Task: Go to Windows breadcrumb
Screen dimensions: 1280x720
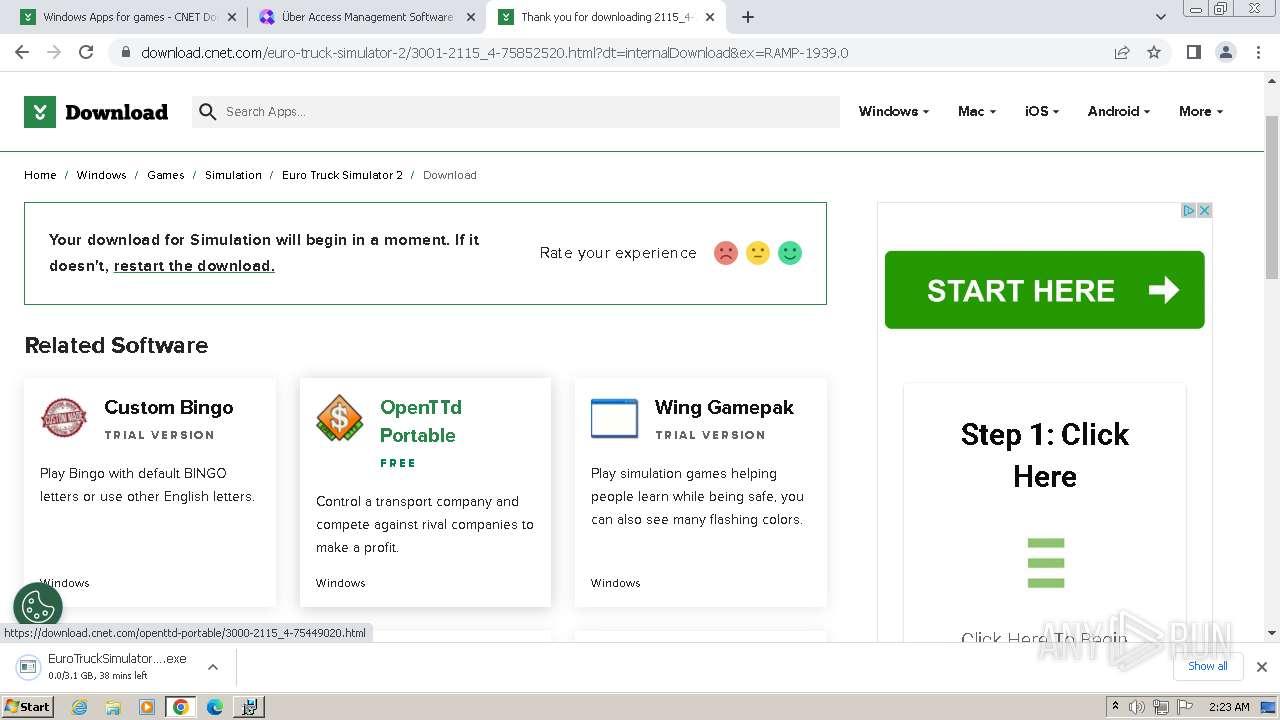Action: [x=101, y=175]
